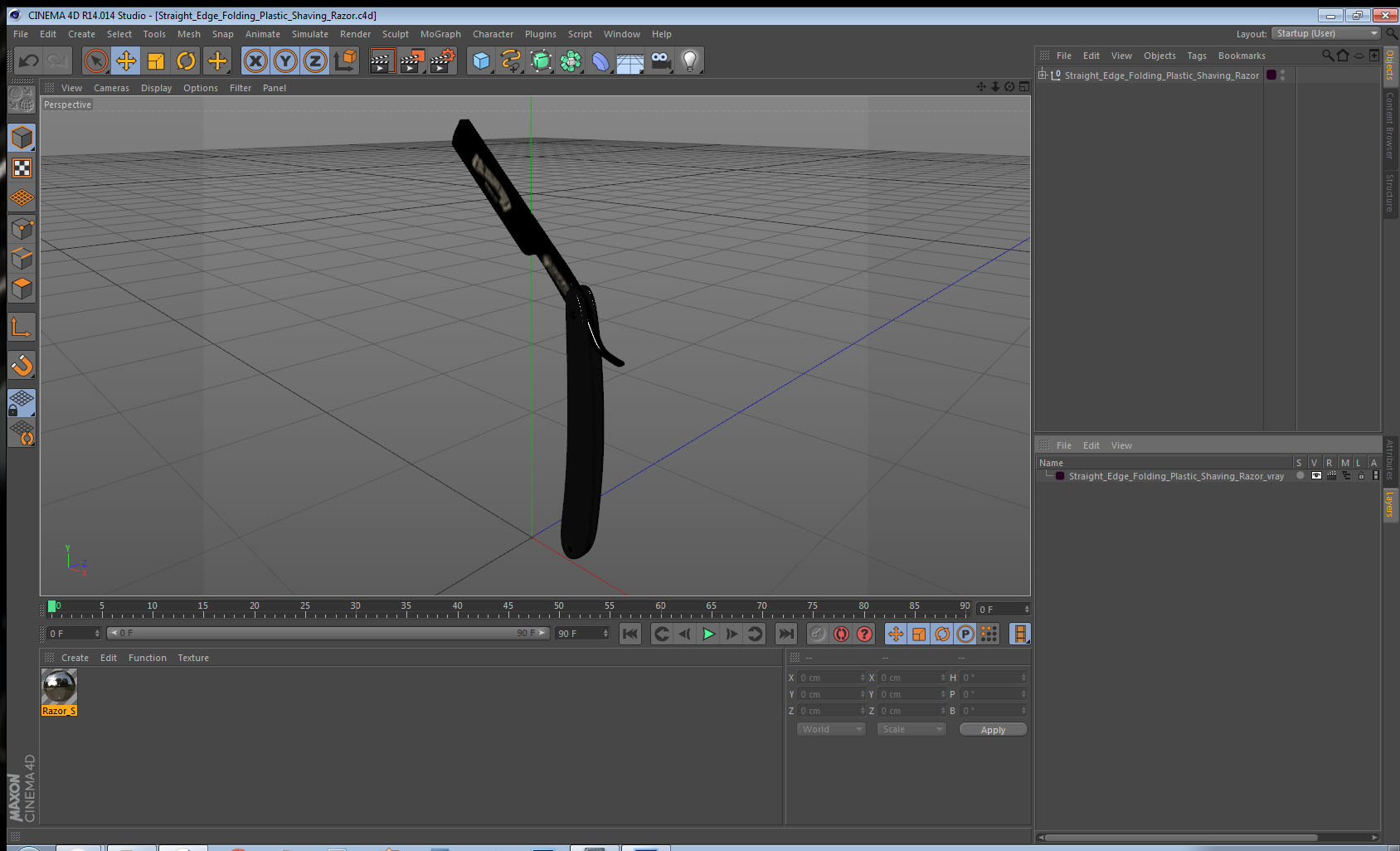Play the animation forward
The image size is (1400, 851).
tap(708, 634)
